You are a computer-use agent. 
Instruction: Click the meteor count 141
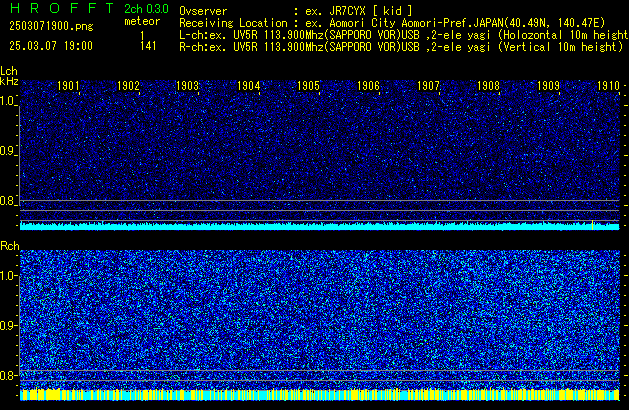point(148,46)
